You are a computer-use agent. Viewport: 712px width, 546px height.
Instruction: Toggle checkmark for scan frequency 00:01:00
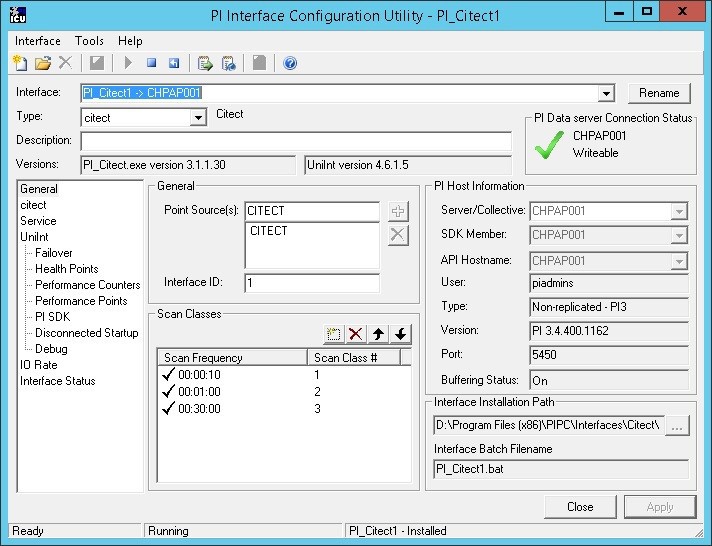pos(168,391)
